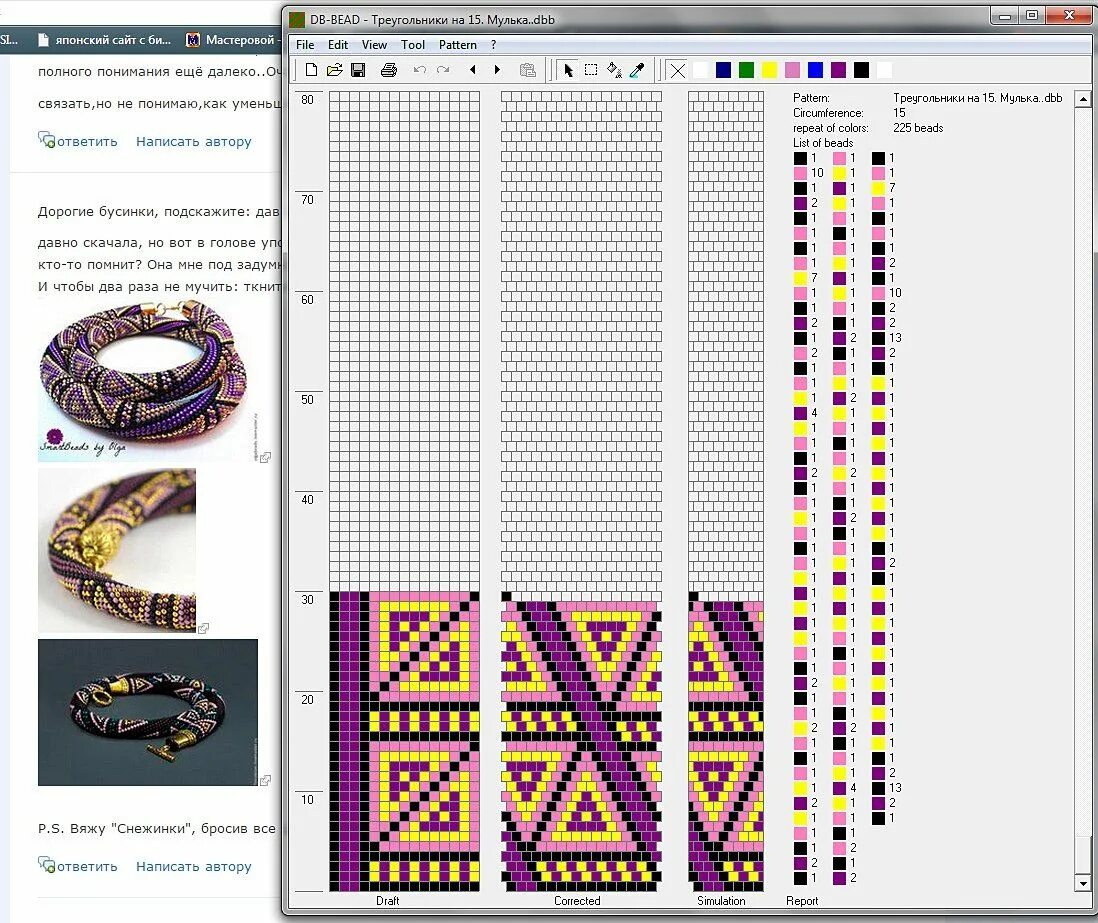
Task: Switch to 'японский сайт с би...' browser tab
Action: click(105, 40)
